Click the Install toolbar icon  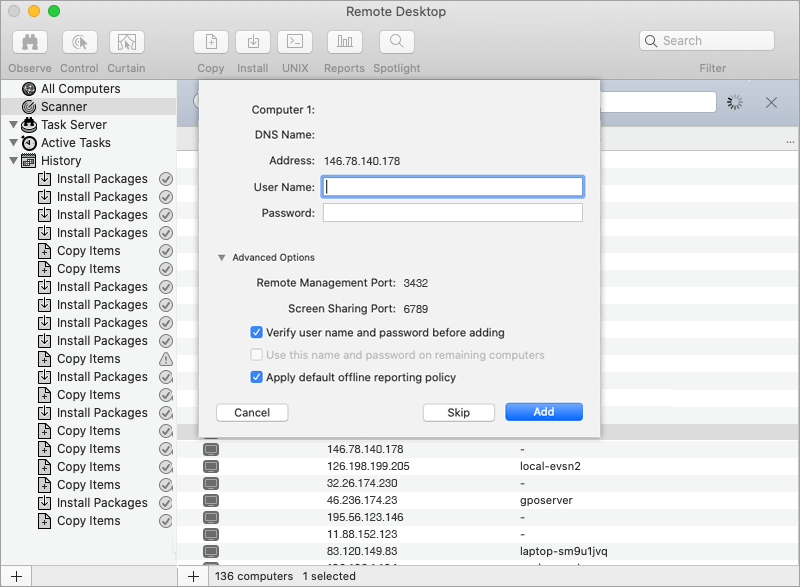(253, 42)
